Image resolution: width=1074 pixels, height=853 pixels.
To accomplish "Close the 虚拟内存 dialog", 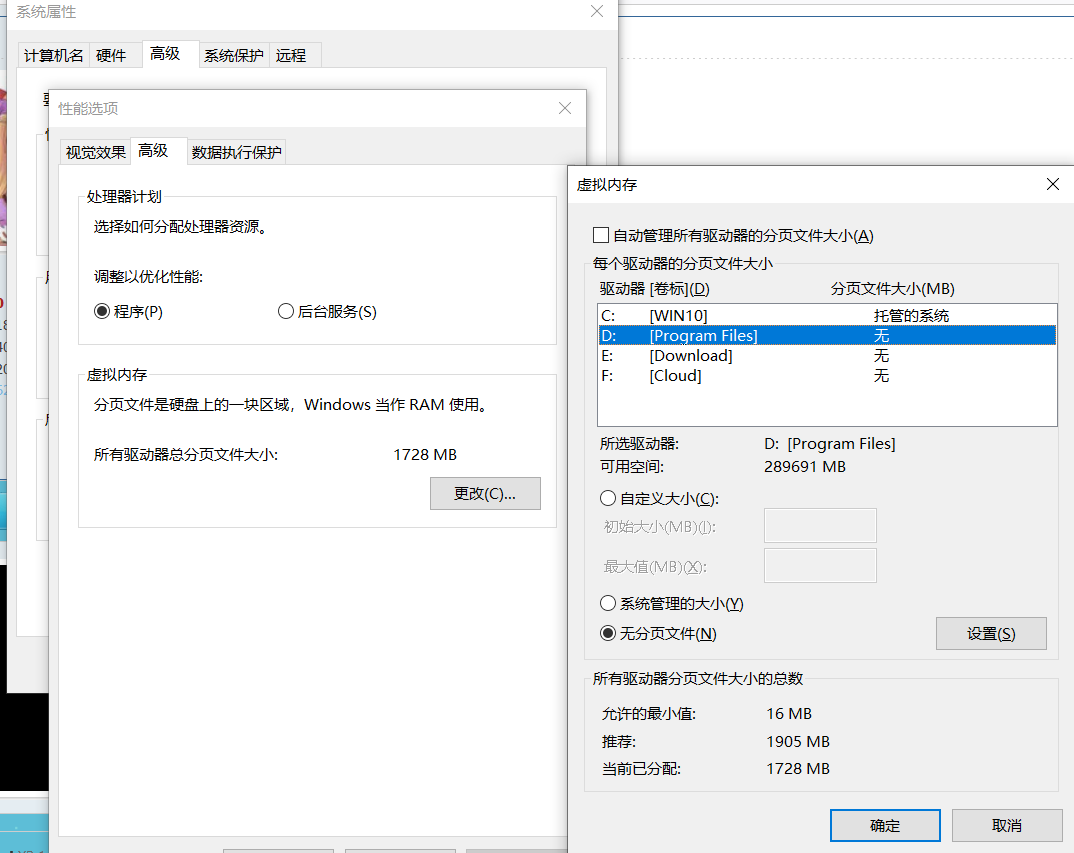I will (1053, 184).
